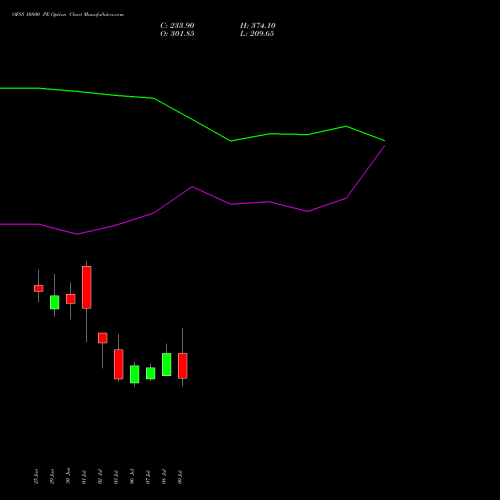500x500 pixels.
Task: Select the small red 02 Jul candlestick
Action: 103,338
